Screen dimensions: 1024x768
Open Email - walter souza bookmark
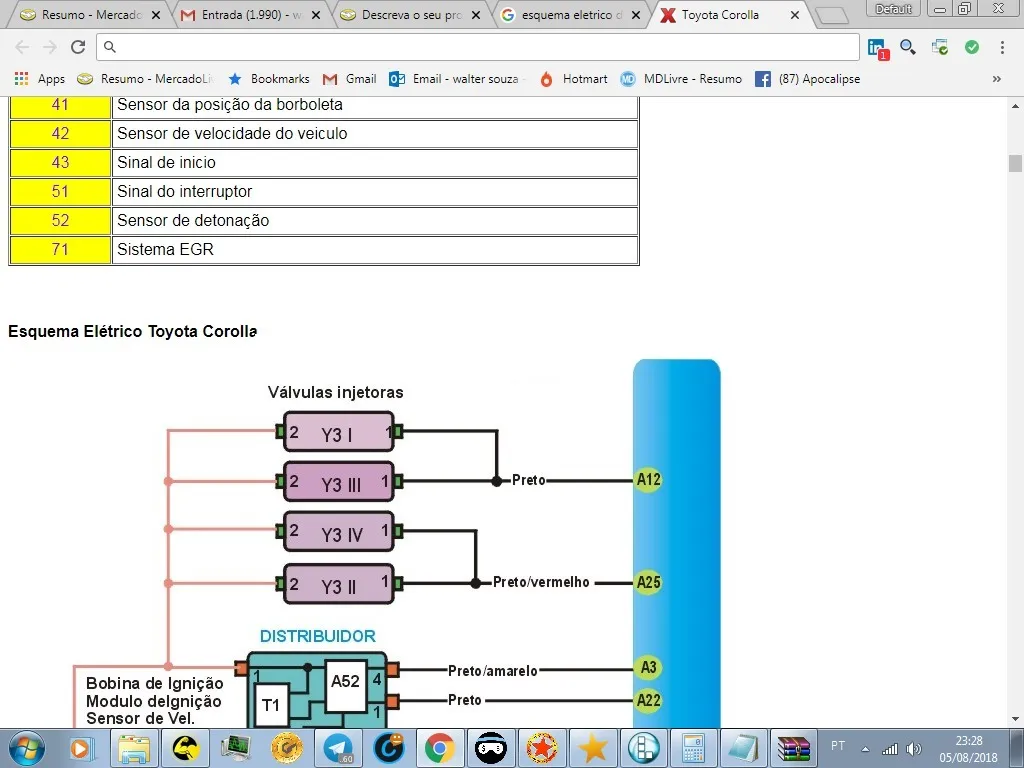point(456,79)
